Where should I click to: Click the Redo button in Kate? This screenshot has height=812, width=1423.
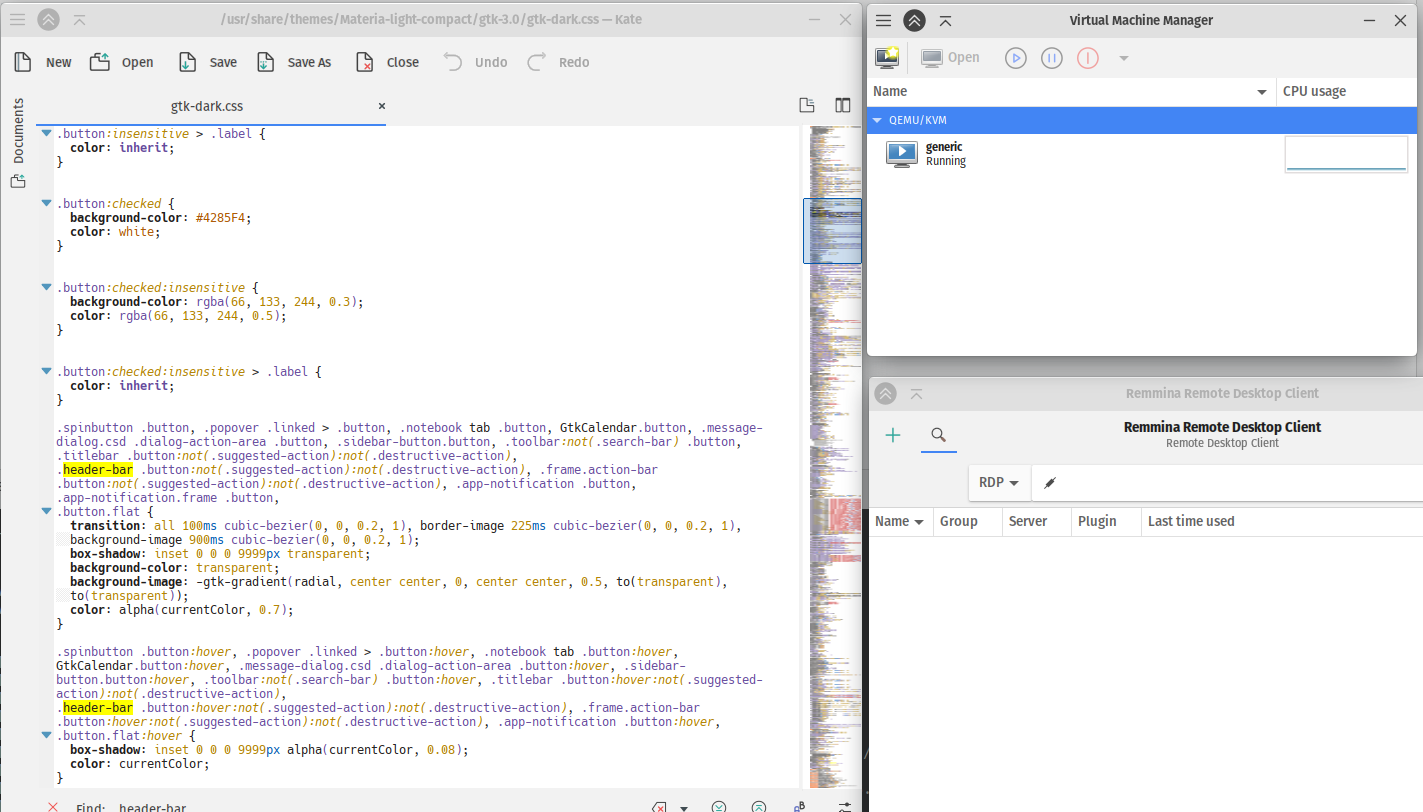(558, 61)
